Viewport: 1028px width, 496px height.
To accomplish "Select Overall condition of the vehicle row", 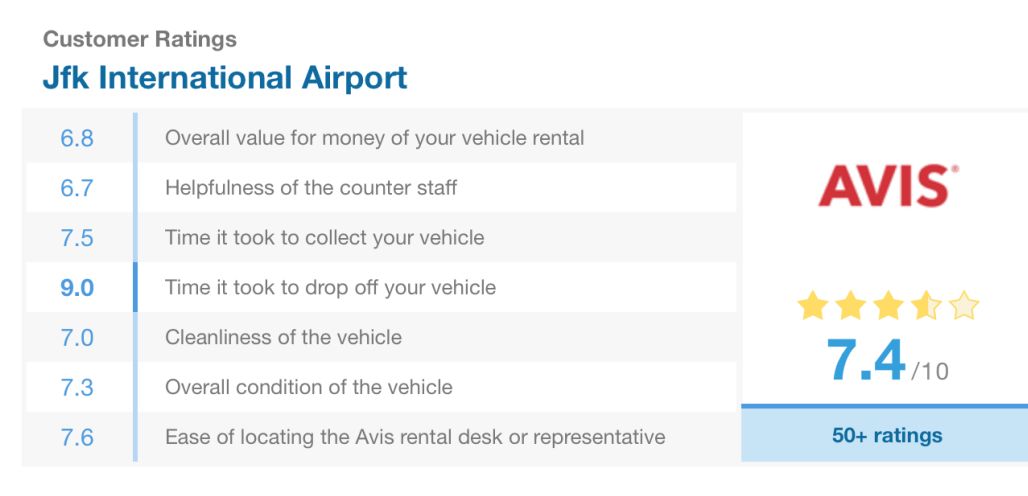I will tap(381, 387).
